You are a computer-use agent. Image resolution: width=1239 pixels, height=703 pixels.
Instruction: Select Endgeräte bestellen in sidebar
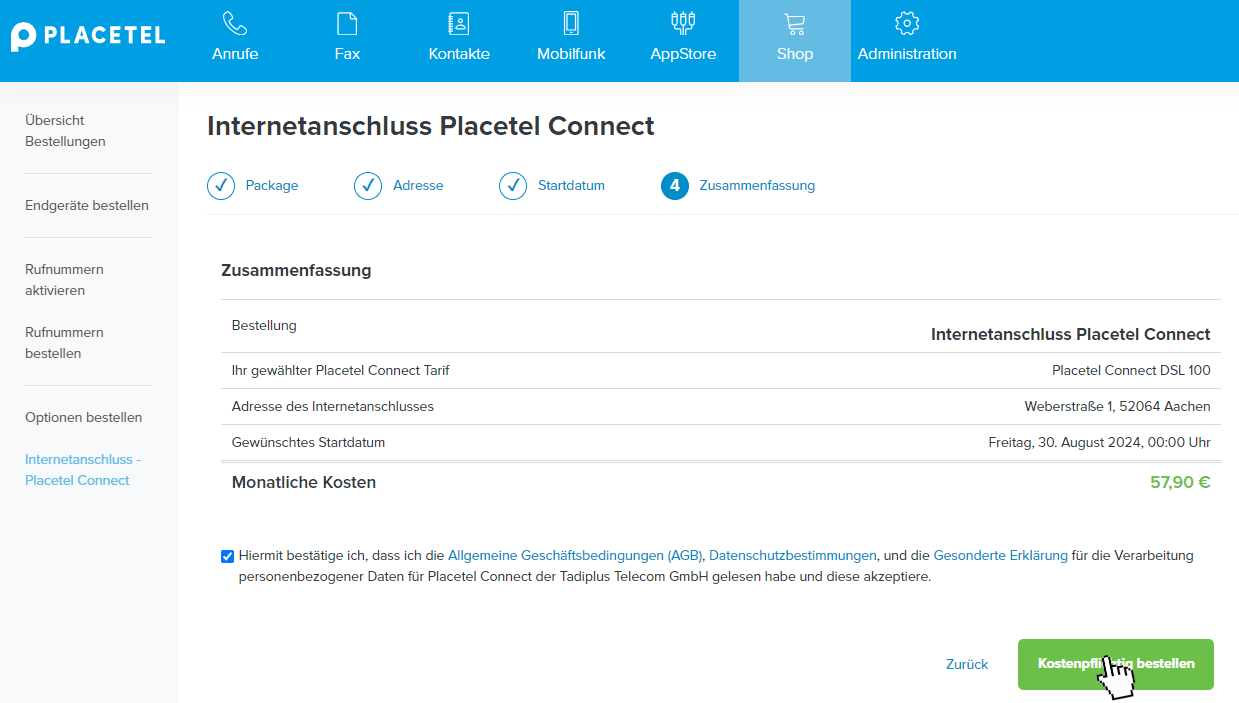87,205
